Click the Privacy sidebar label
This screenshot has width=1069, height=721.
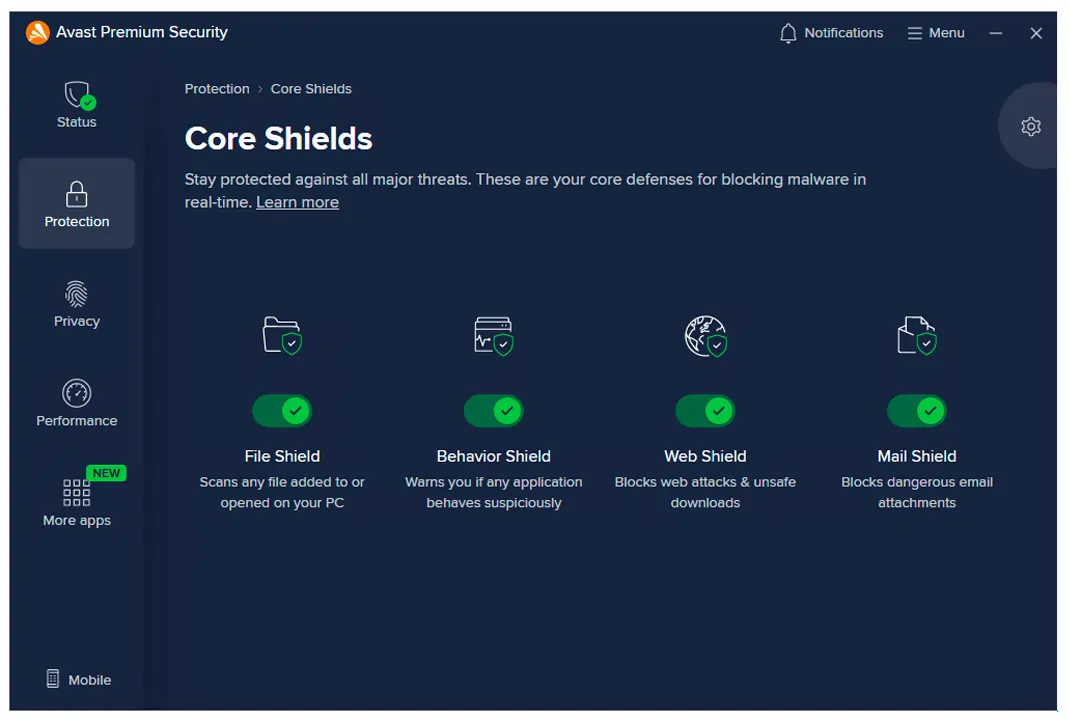click(76, 321)
